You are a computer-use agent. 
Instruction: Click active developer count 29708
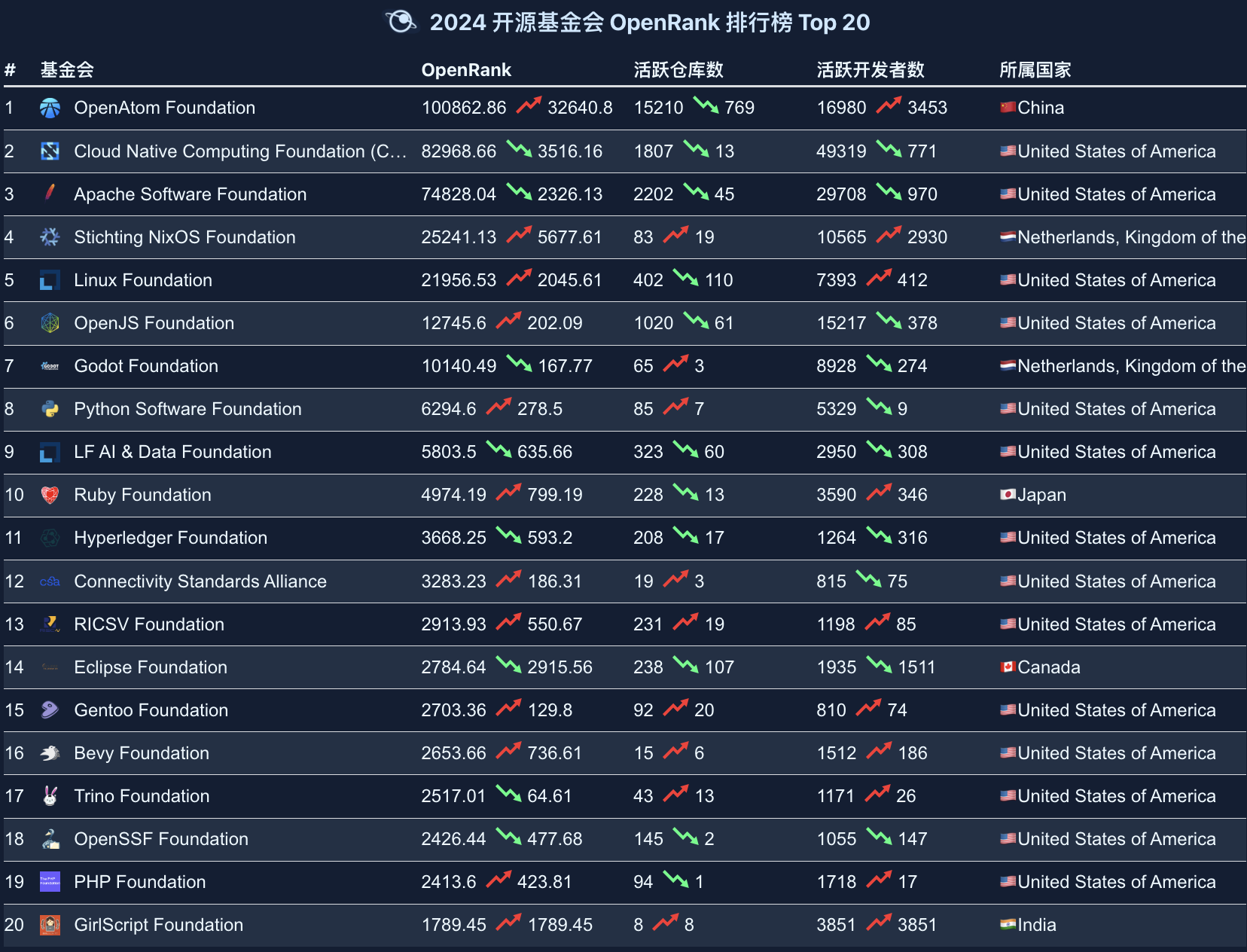coord(842,194)
